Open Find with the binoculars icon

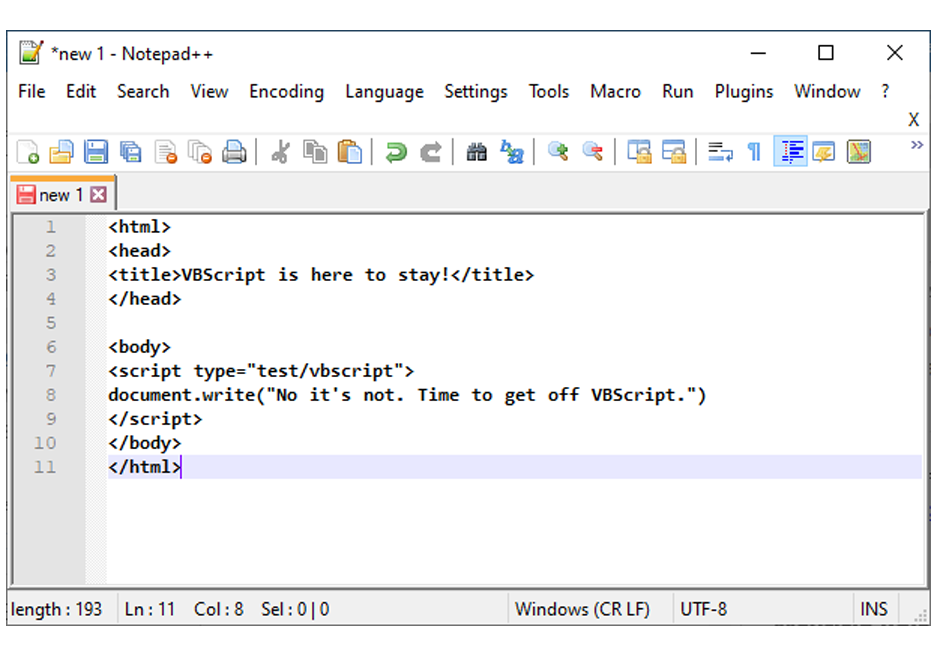476,152
